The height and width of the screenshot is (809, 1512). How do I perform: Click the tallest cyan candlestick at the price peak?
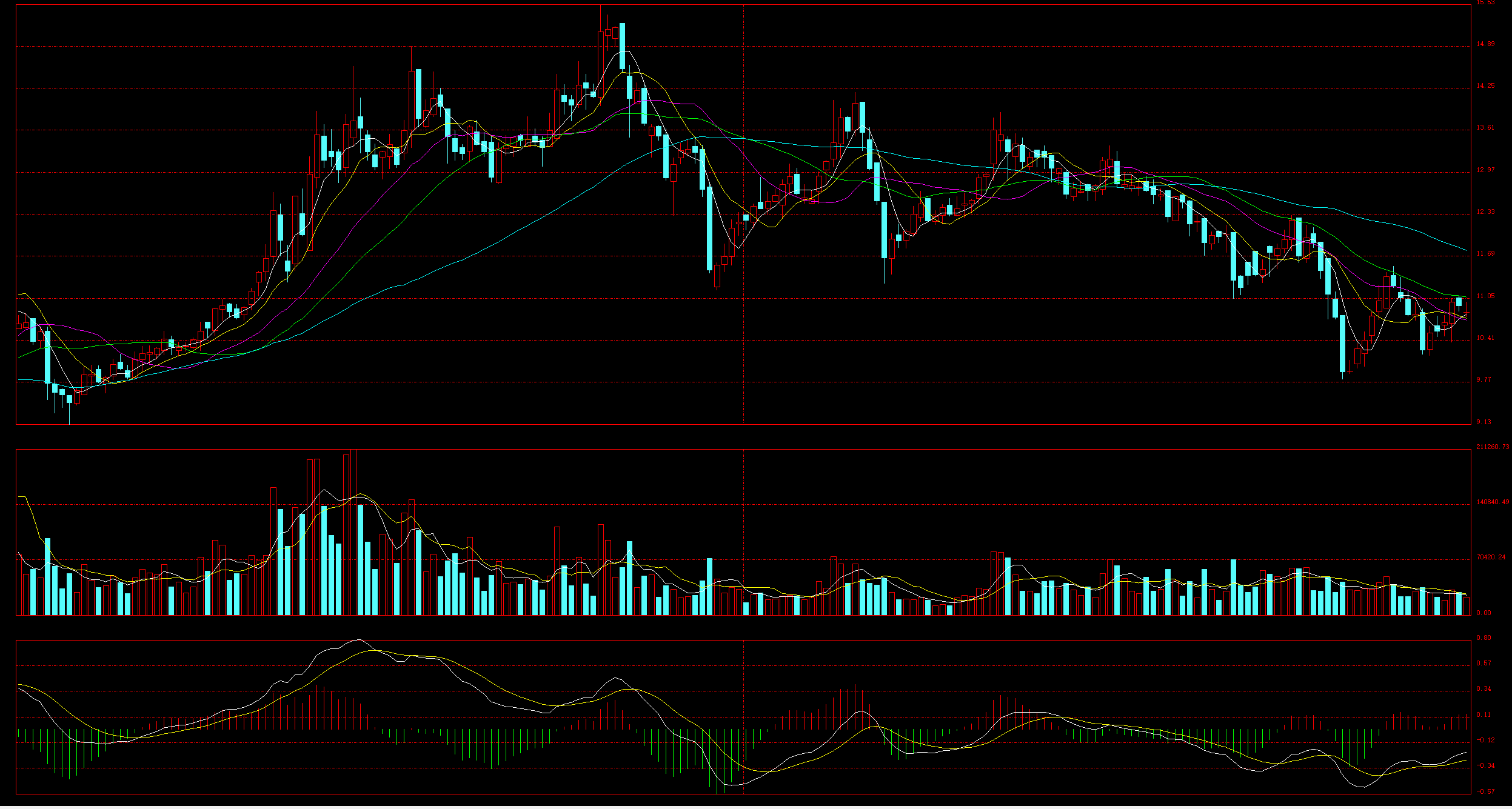[622, 46]
